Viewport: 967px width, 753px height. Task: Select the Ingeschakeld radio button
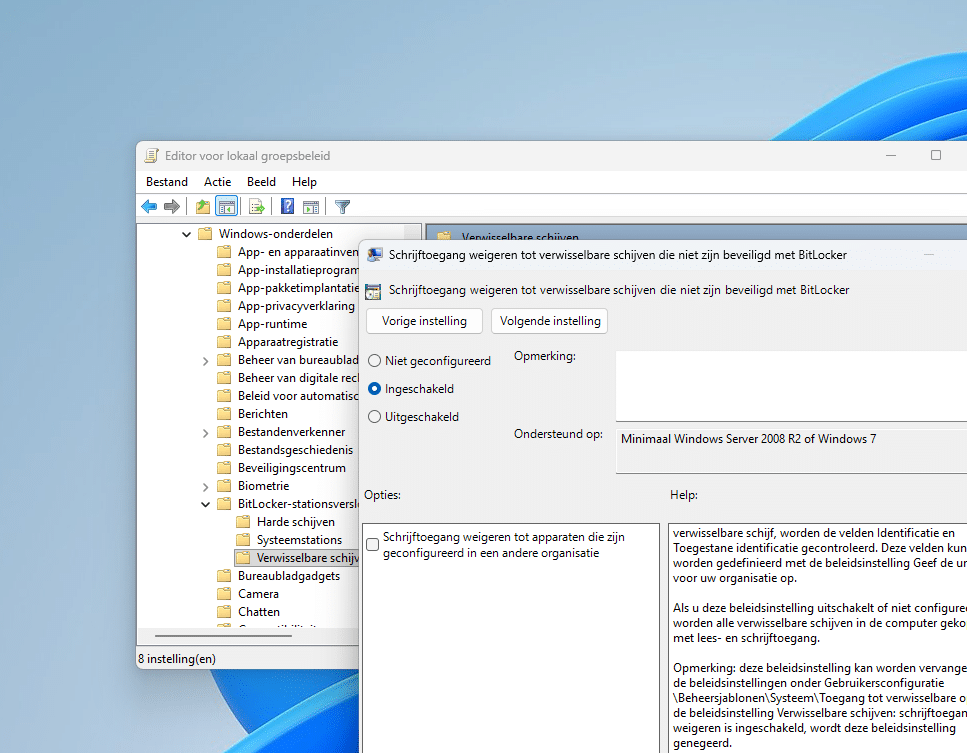coord(375,389)
